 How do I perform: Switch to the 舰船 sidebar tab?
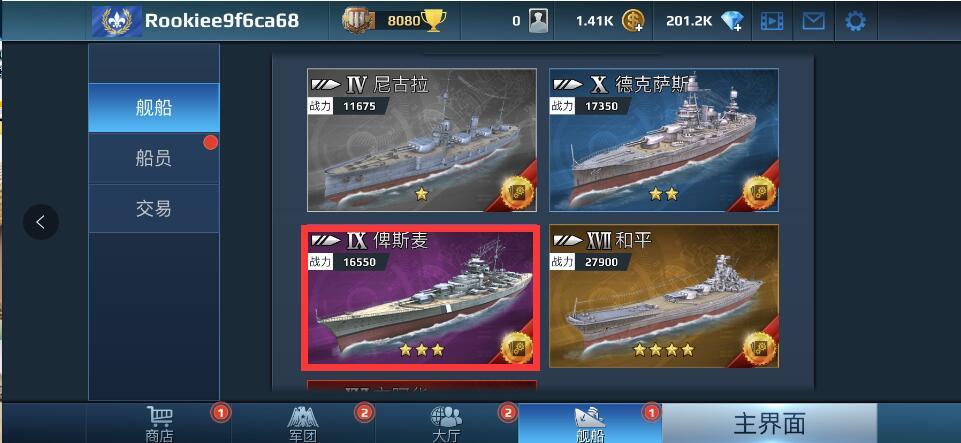click(x=154, y=108)
